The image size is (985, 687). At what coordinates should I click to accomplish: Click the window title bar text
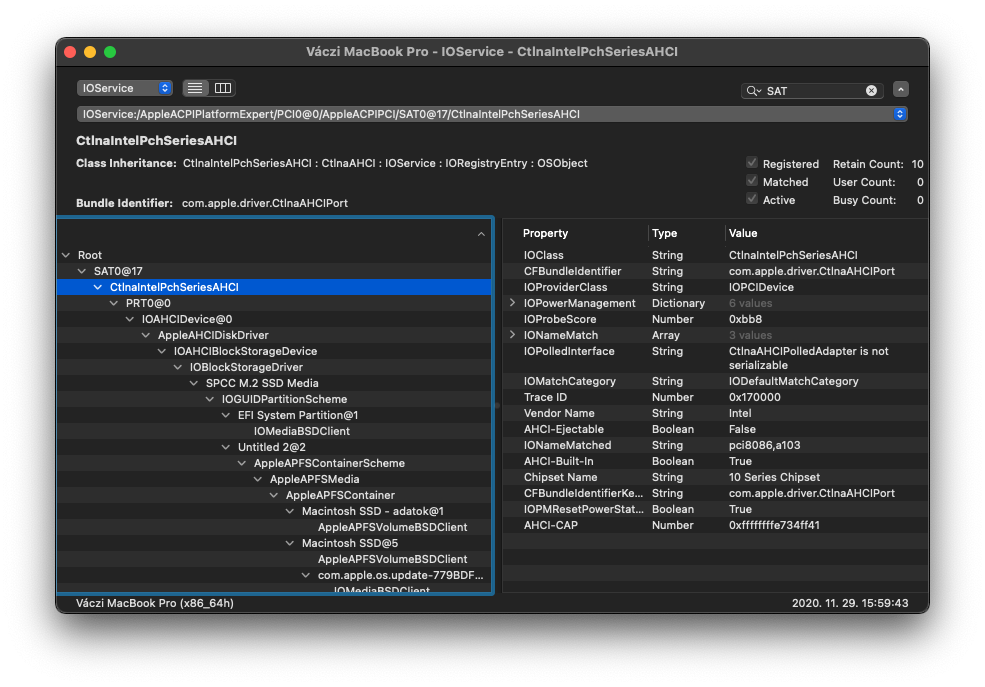tap(492, 51)
